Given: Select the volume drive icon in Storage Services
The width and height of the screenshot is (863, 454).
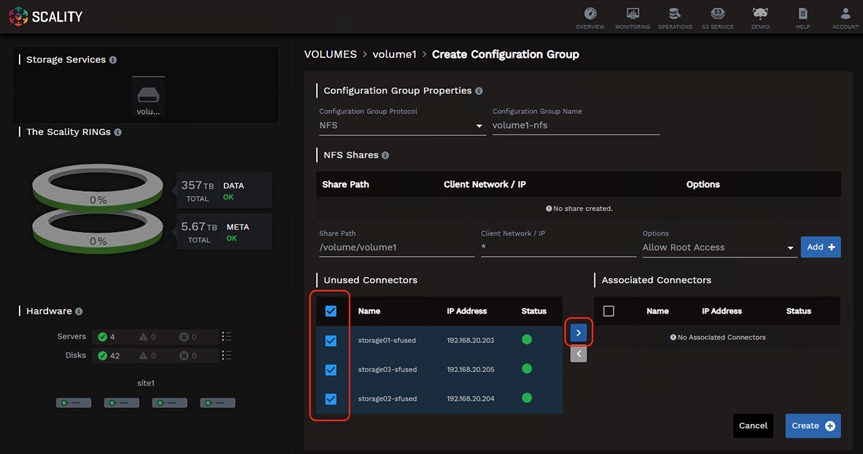Looking at the screenshot, I should click(x=148, y=96).
